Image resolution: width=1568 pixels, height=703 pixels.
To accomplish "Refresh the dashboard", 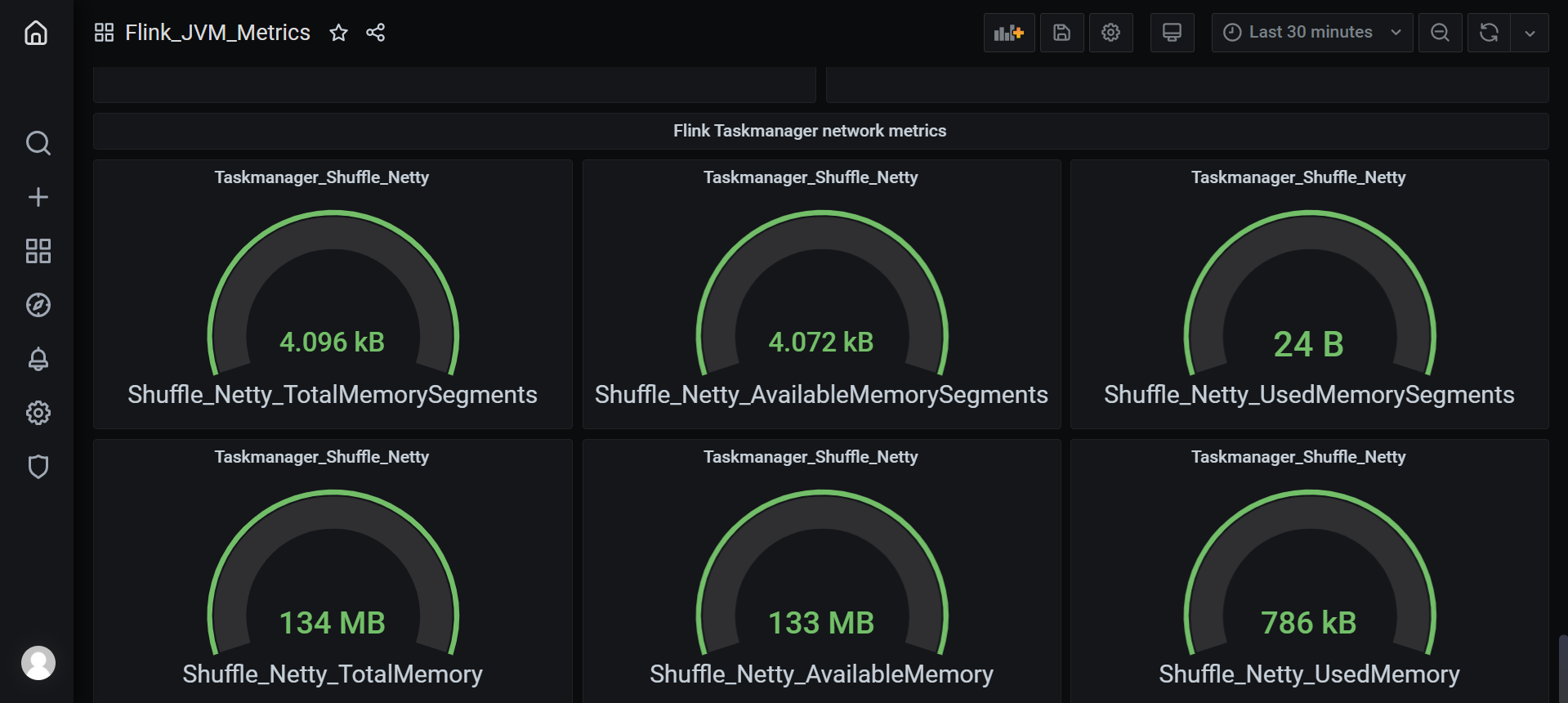I will [1489, 33].
